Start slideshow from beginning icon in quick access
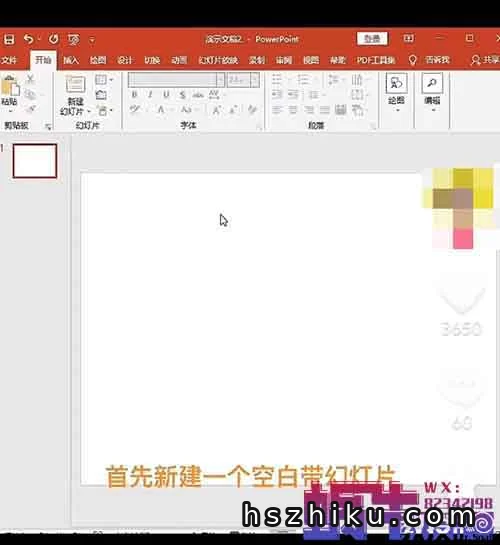Viewport: 500px width, 545px height. (x=73, y=40)
